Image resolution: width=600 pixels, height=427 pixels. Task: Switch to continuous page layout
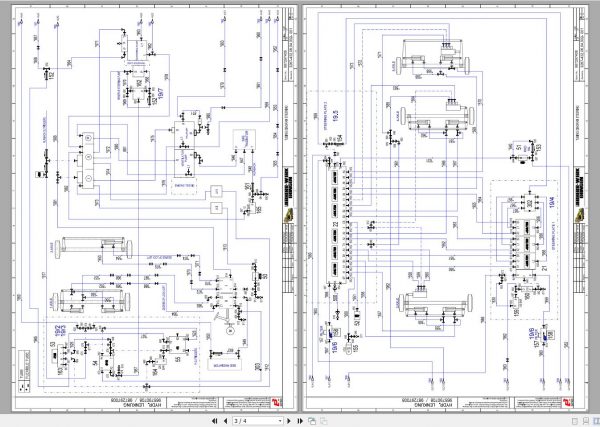coord(585,421)
